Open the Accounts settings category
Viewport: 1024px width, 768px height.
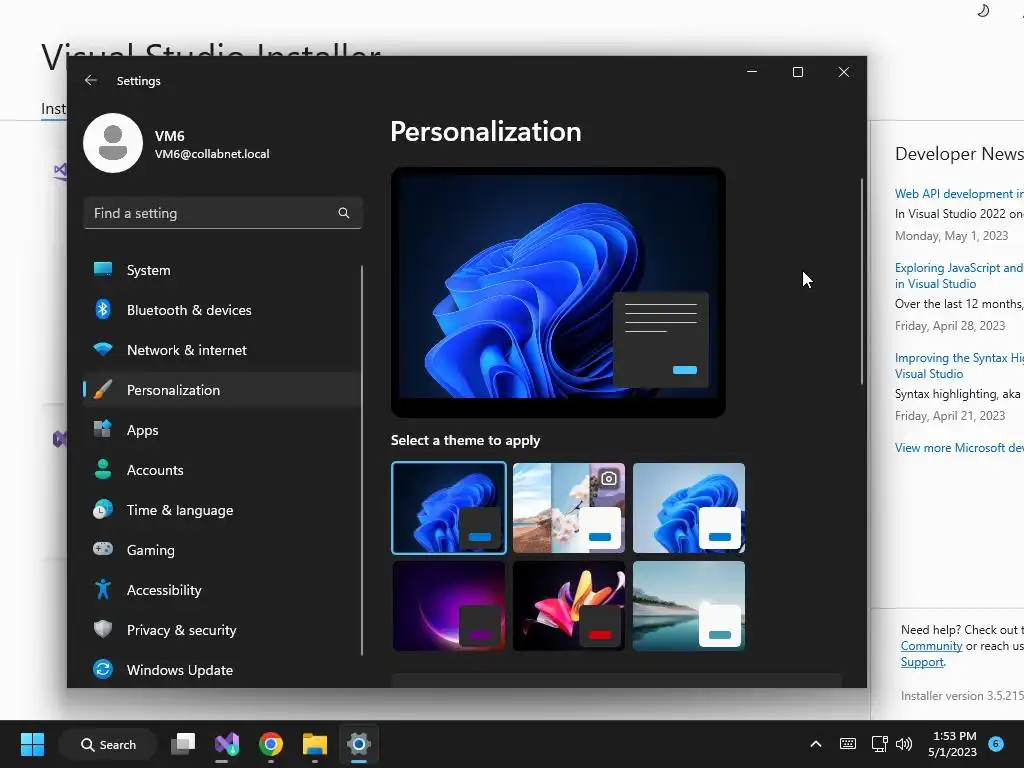click(222, 470)
